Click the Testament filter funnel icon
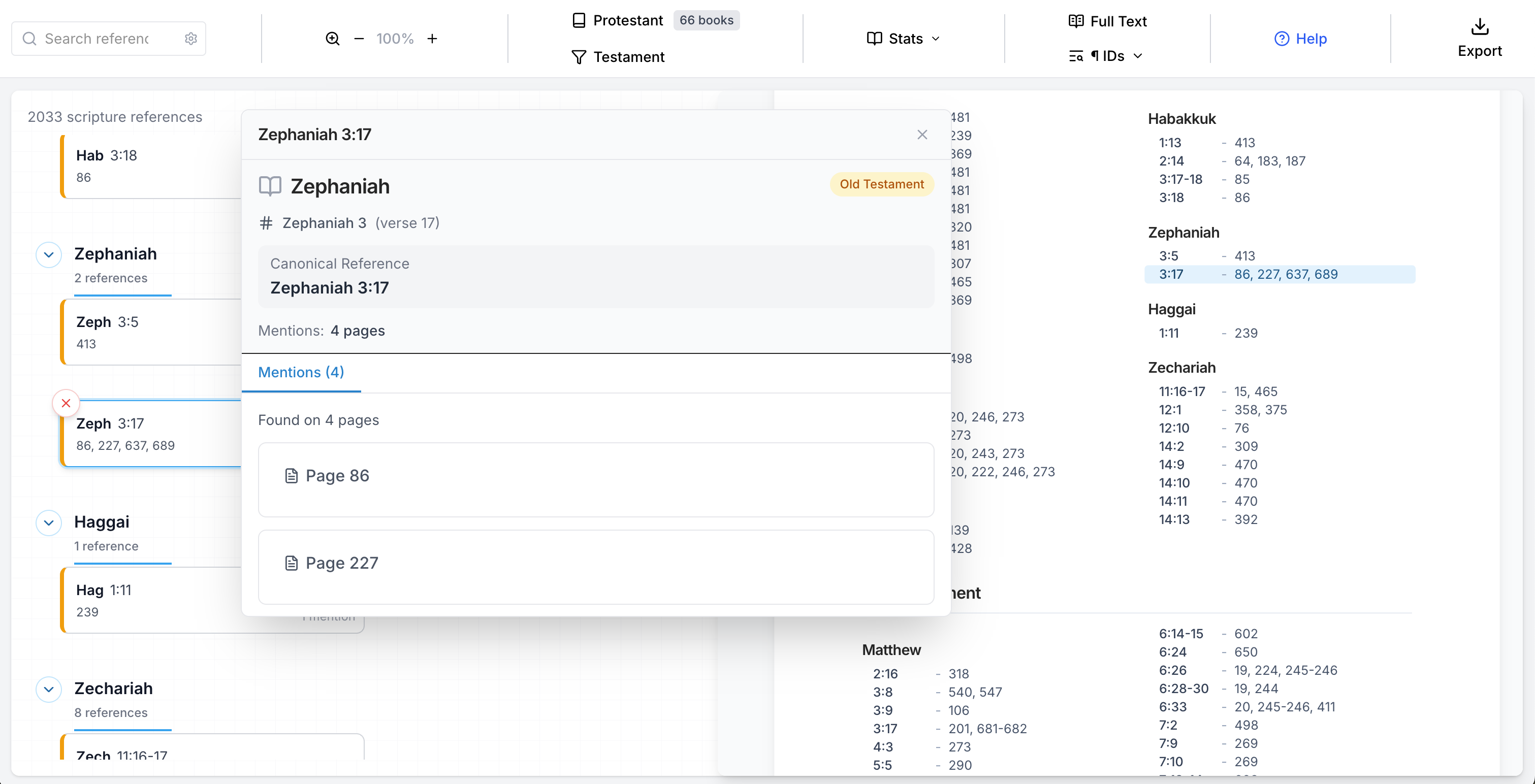 tap(579, 56)
